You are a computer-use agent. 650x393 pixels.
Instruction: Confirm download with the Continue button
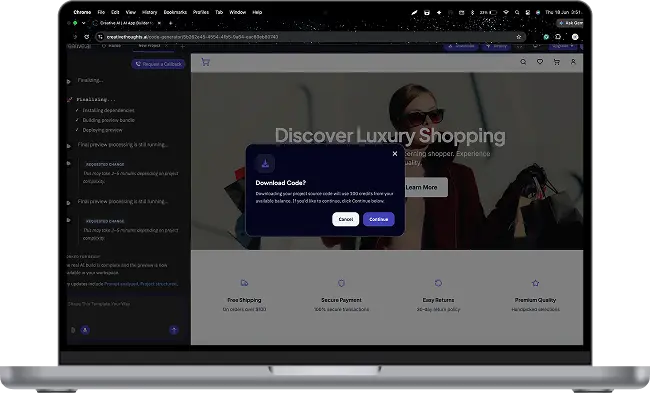378,219
